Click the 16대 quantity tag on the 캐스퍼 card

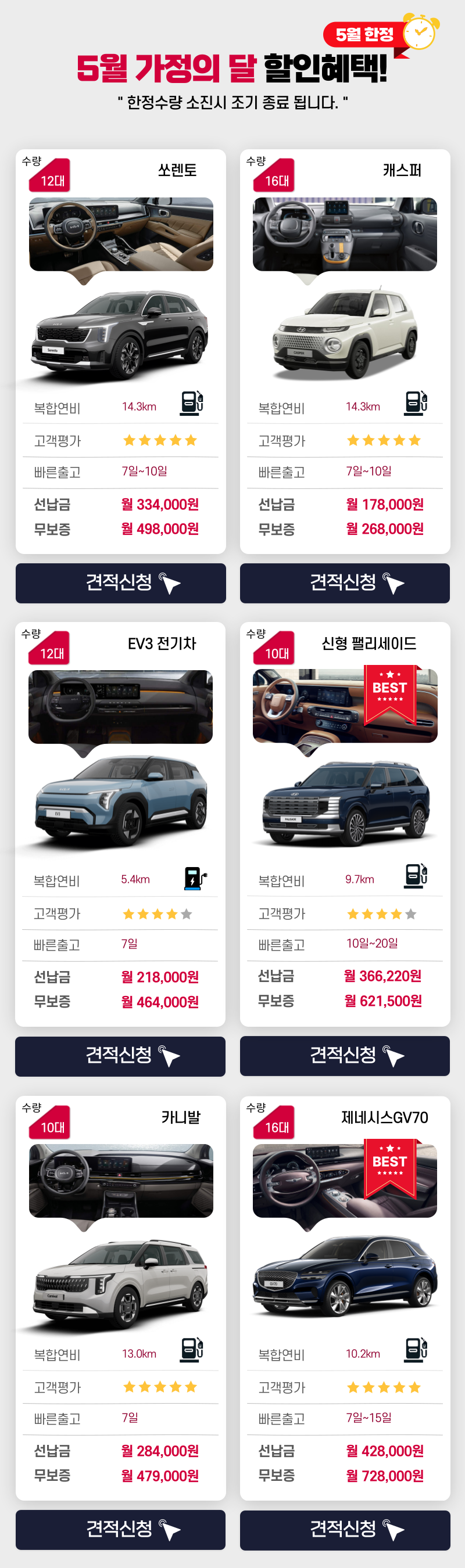(274, 176)
